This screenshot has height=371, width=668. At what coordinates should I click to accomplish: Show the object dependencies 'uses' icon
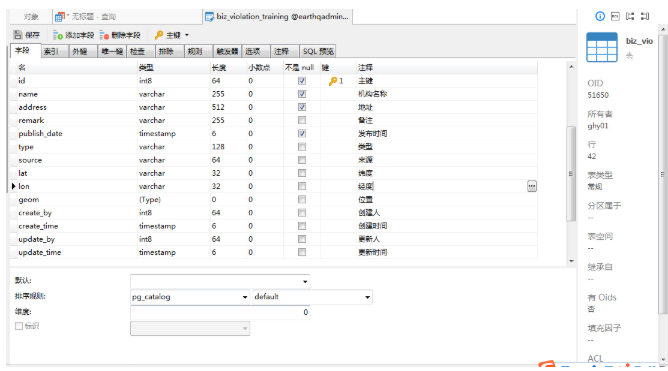630,16
